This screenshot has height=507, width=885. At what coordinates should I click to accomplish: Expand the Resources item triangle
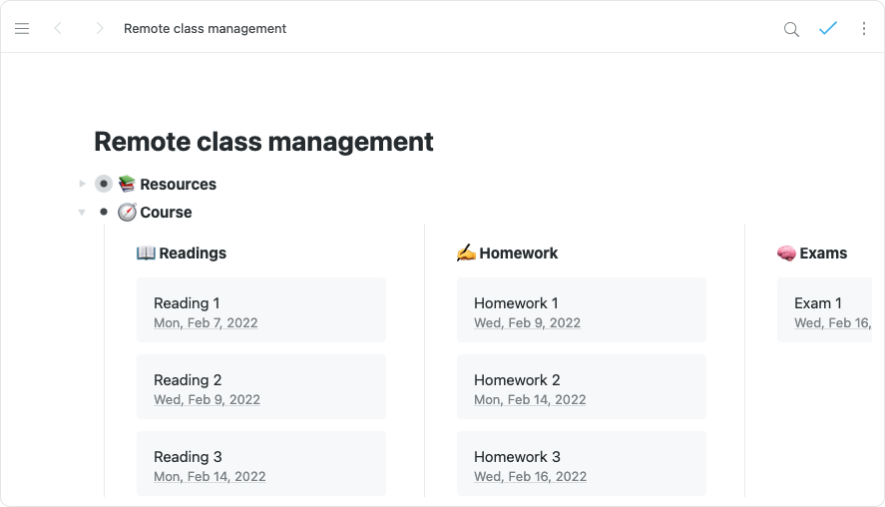pos(82,184)
